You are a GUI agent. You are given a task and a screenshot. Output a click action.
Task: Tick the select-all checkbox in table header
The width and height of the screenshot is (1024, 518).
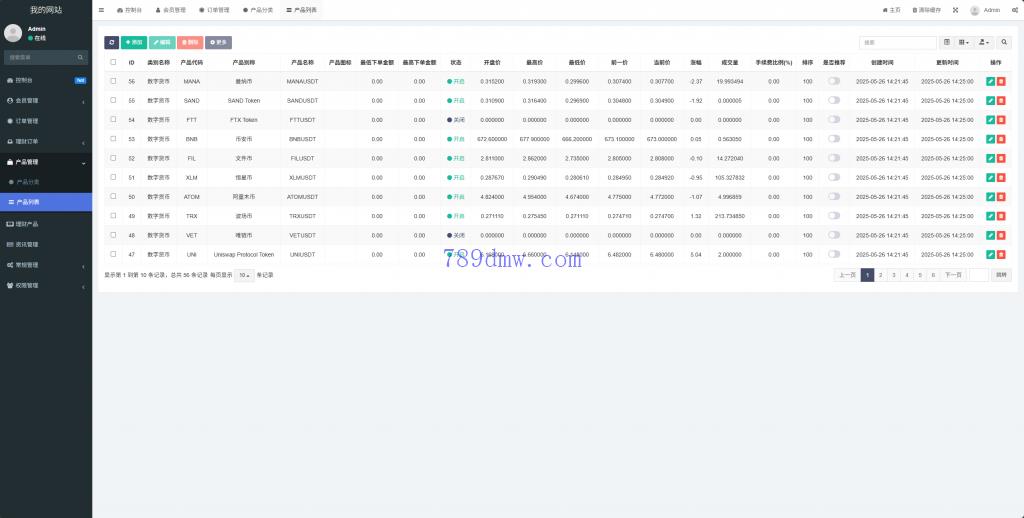(113, 62)
